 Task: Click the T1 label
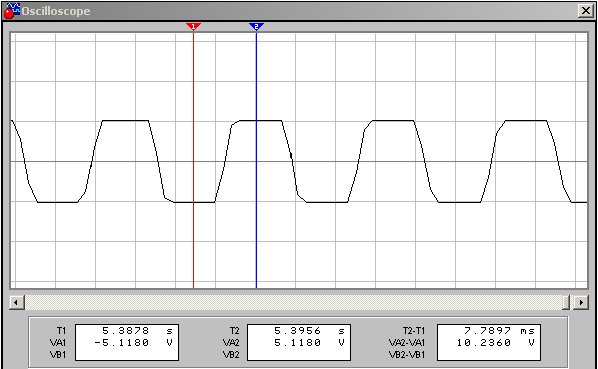(61, 330)
